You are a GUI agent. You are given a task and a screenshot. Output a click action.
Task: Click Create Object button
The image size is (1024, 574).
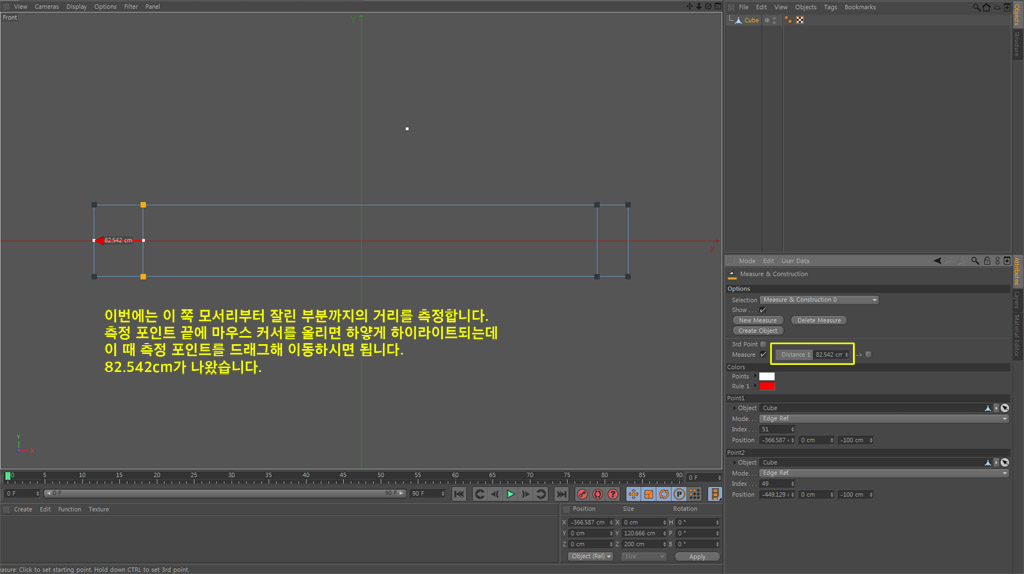[x=758, y=331]
